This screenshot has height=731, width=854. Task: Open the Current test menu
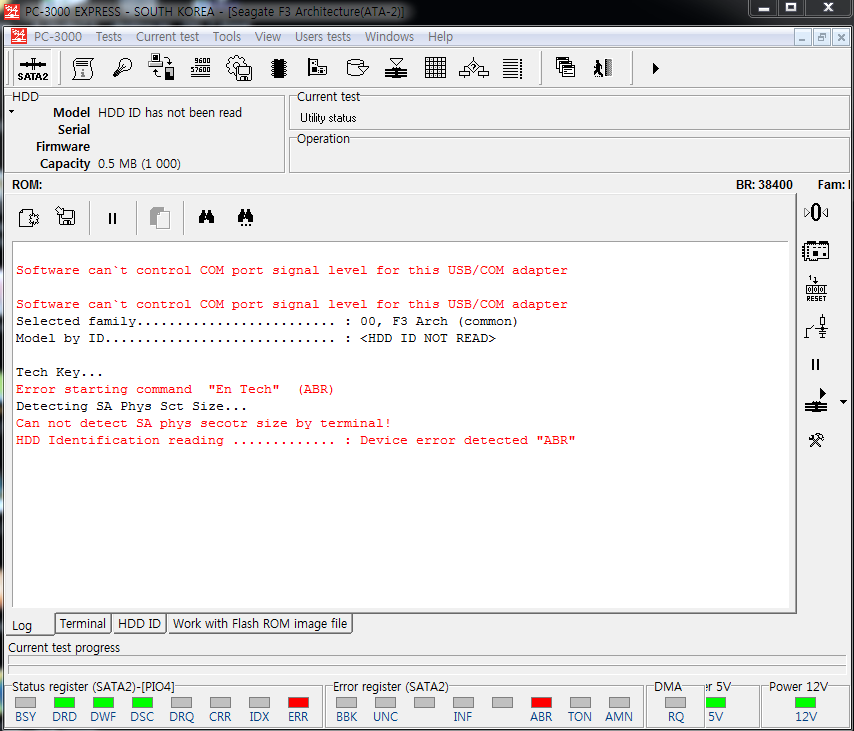pyautogui.click(x=167, y=36)
